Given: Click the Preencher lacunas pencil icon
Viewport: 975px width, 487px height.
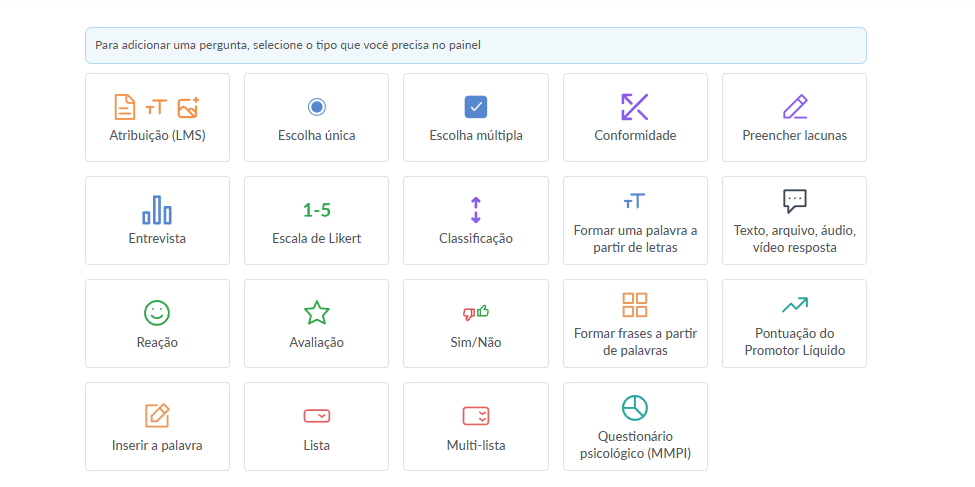Looking at the screenshot, I should (795, 107).
